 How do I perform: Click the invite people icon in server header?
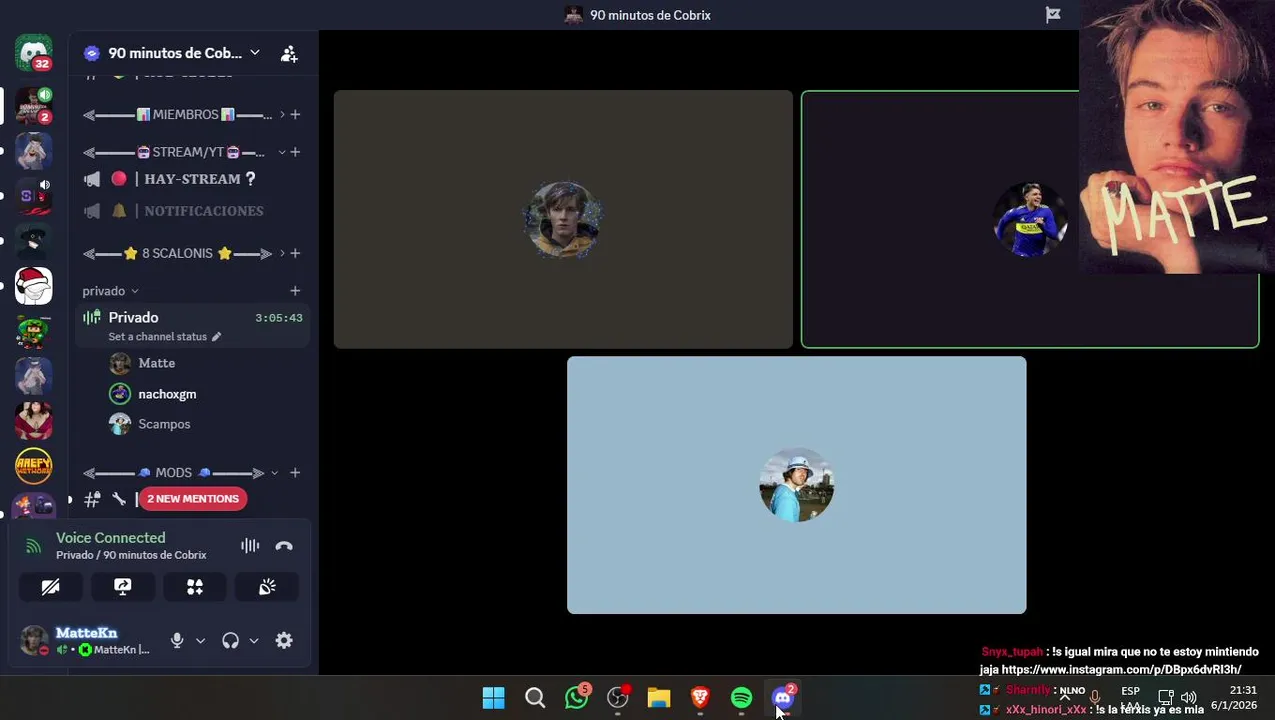pyautogui.click(x=289, y=54)
